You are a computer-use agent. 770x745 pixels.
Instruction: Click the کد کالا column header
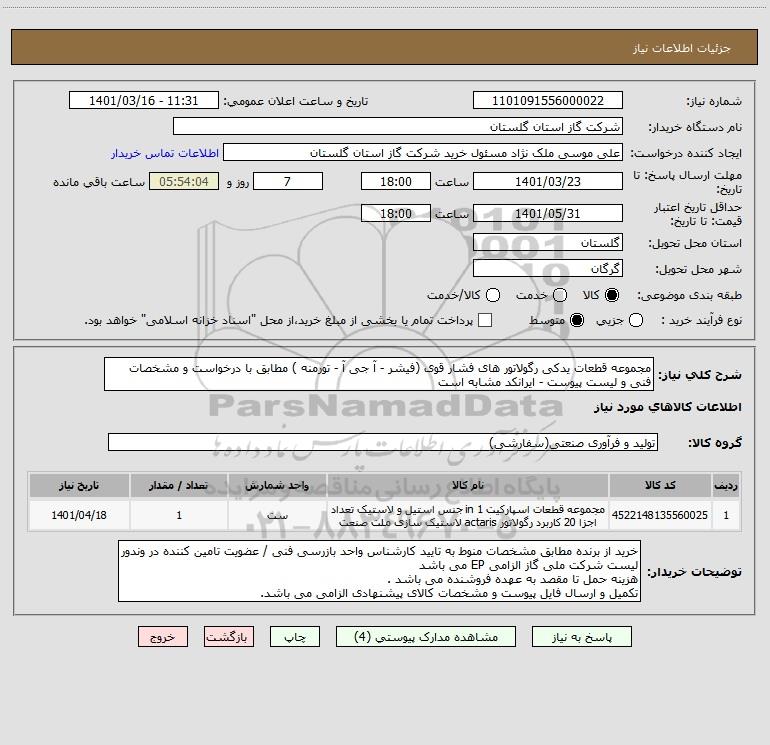660,485
